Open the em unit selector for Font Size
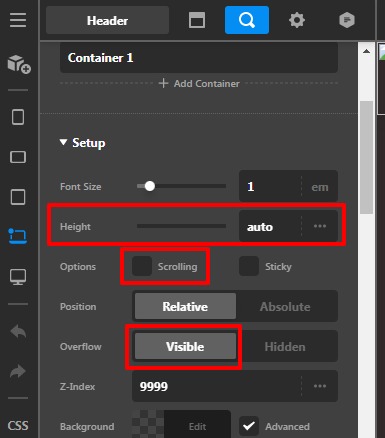 pyautogui.click(x=320, y=187)
